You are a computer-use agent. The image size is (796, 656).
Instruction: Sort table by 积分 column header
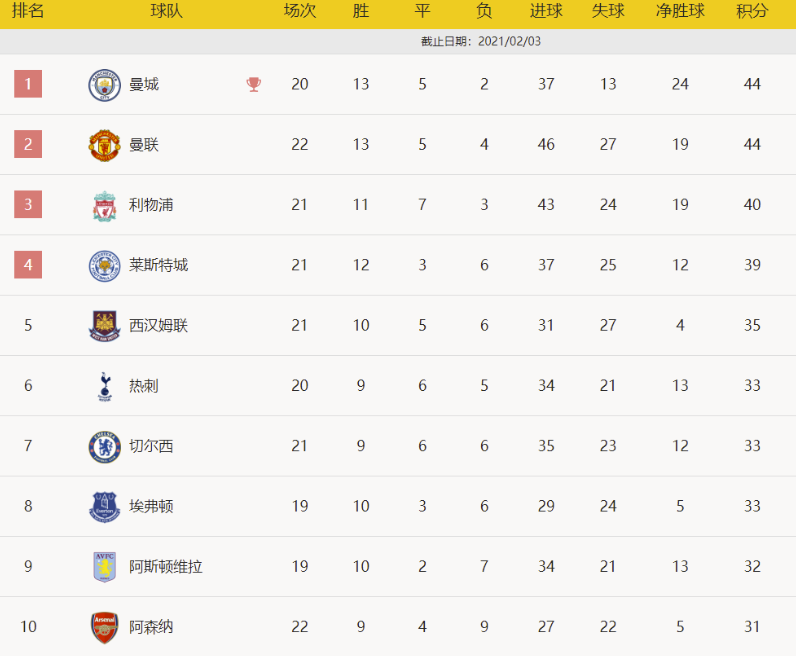pos(752,12)
